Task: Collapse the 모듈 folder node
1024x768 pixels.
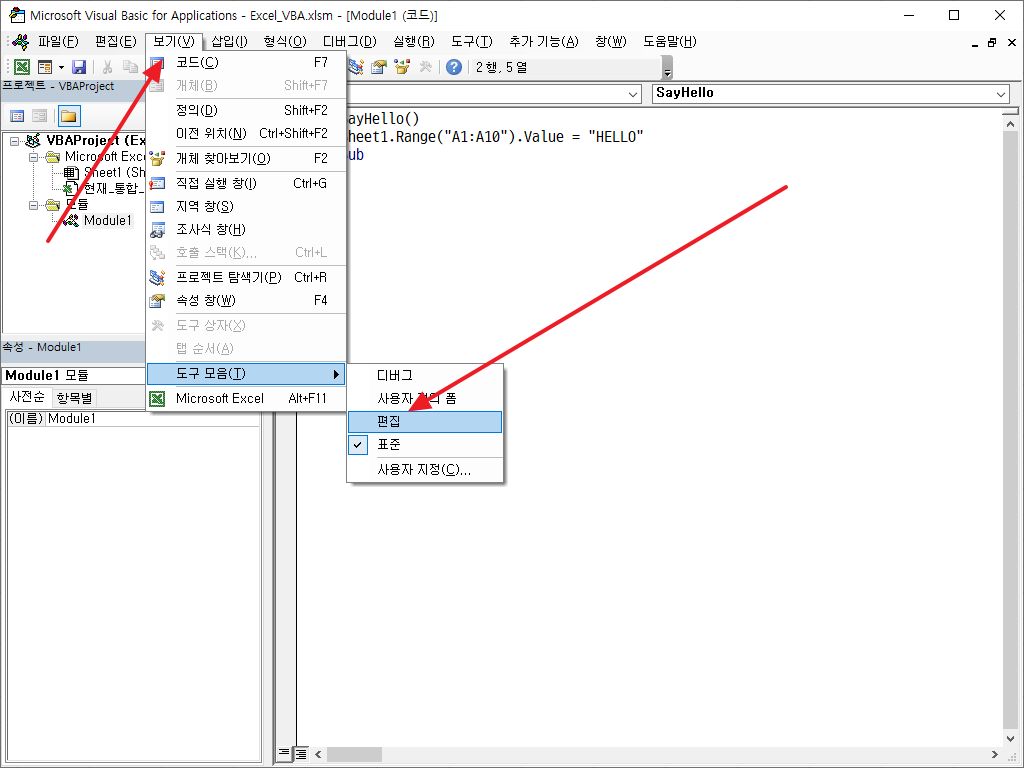Action: click(x=33, y=205)
